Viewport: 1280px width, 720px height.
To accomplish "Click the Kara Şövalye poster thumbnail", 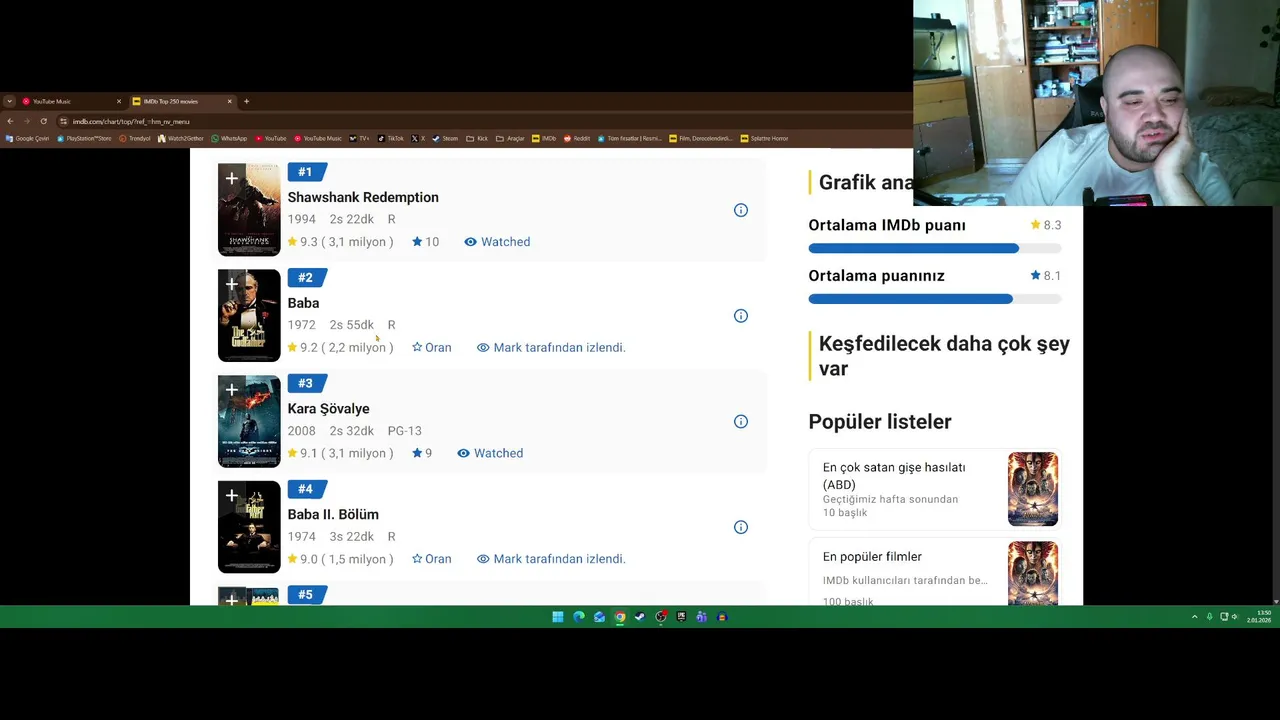I will pos(249,422).
